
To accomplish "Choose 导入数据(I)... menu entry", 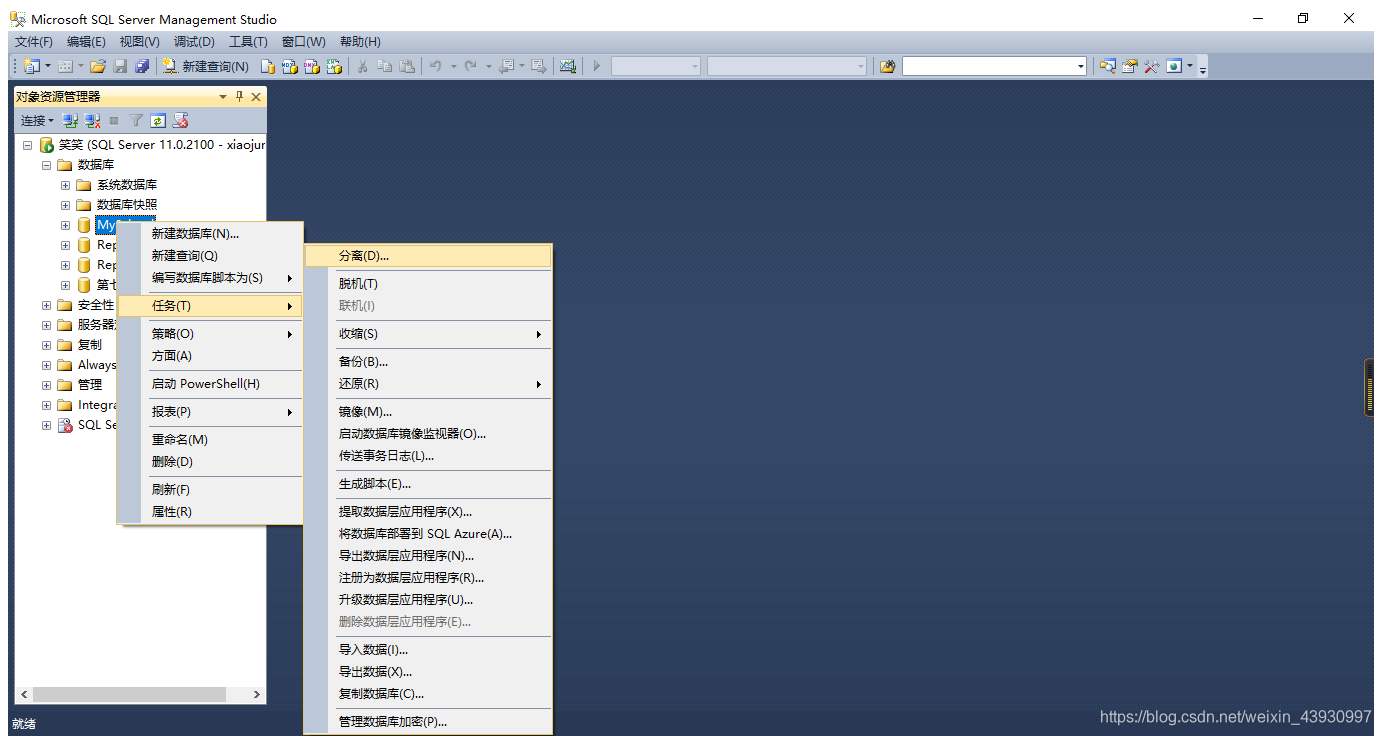I will coord(428,650).
